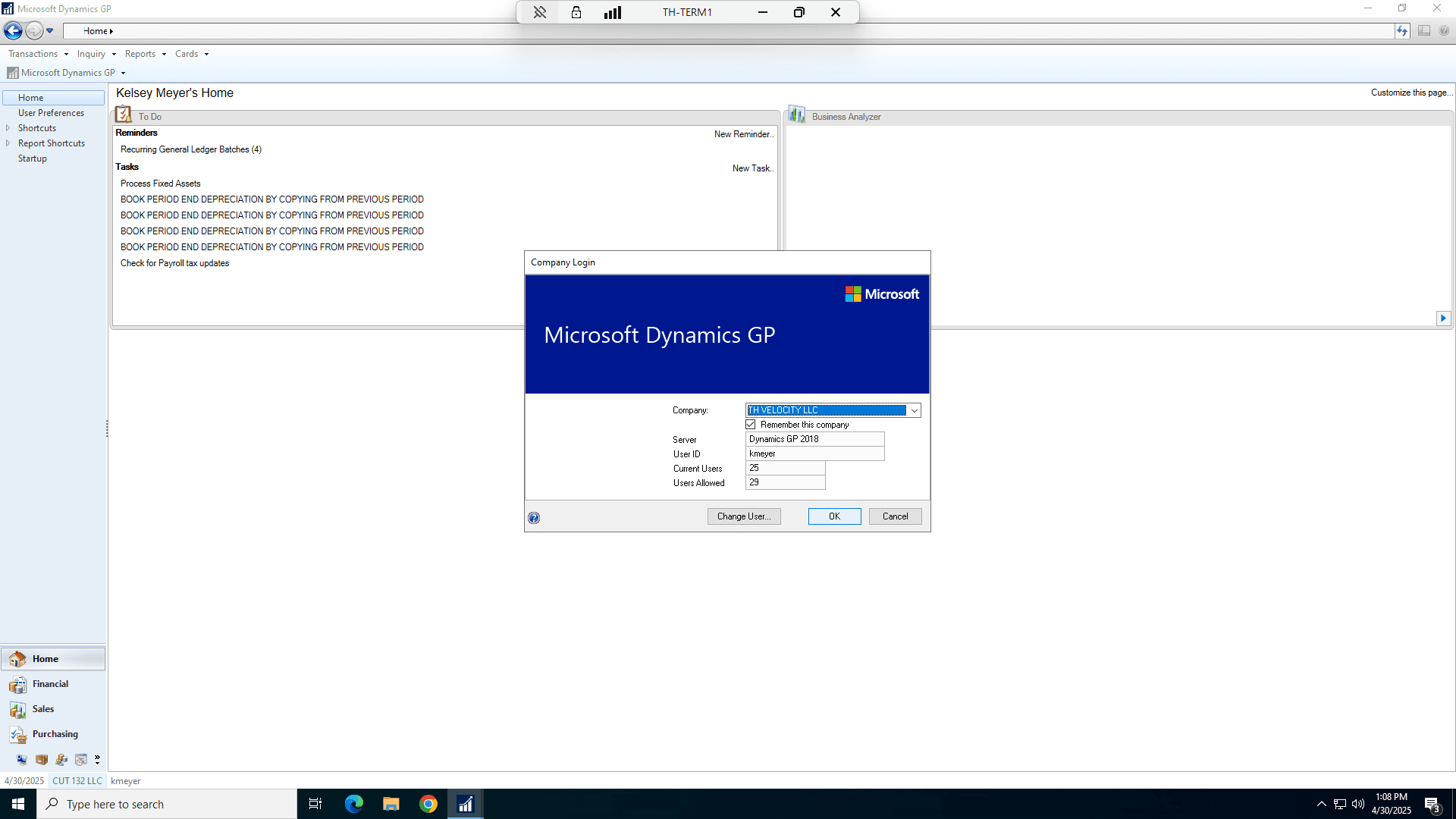
Task: Click Customize this page link
Action: pyautogui.click(x=1412, y=93)
